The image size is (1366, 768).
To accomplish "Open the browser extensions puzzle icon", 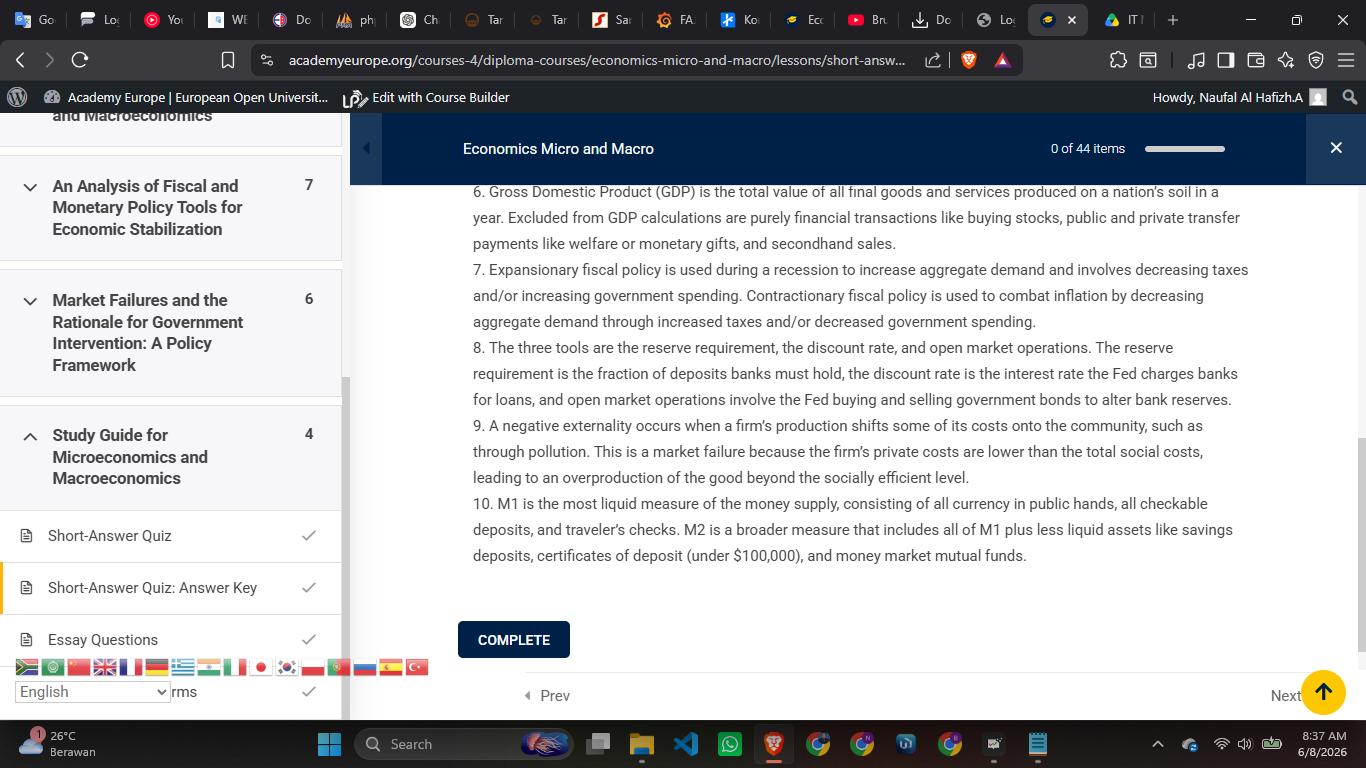I will pyautogui.click(x=1118, y=60).
